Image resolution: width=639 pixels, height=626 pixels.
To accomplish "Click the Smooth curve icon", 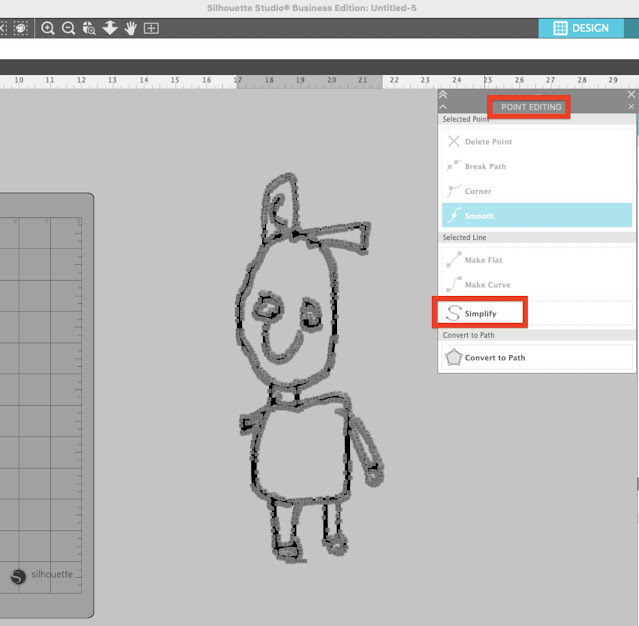I will [454, 215].
